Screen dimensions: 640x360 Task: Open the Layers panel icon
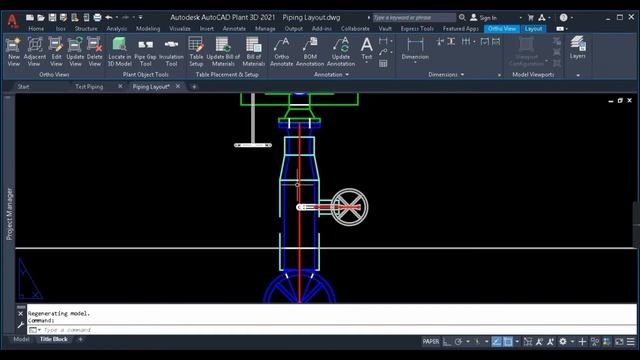point(578,47)
